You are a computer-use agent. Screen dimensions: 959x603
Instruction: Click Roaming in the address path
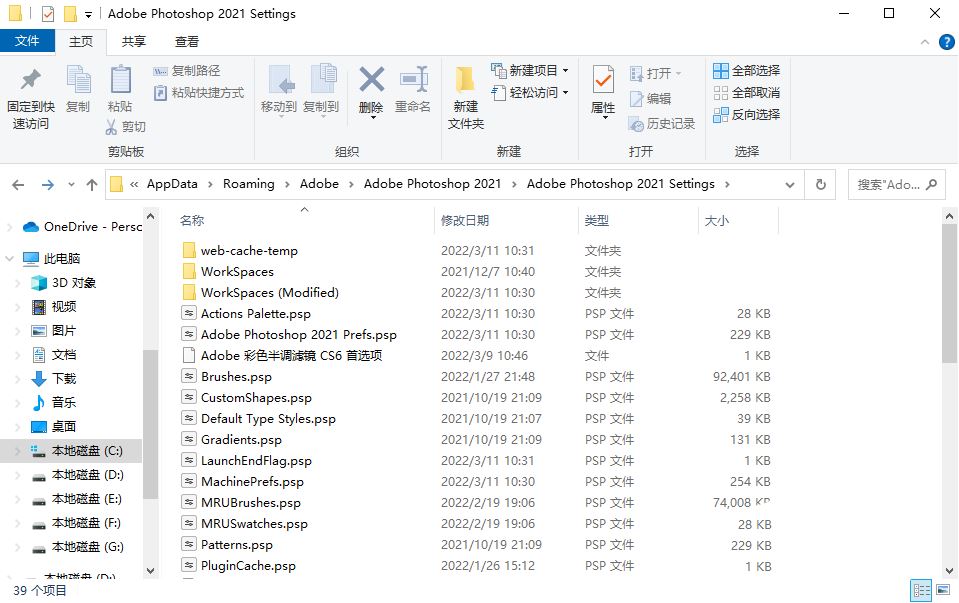click(x=248, y=184)
